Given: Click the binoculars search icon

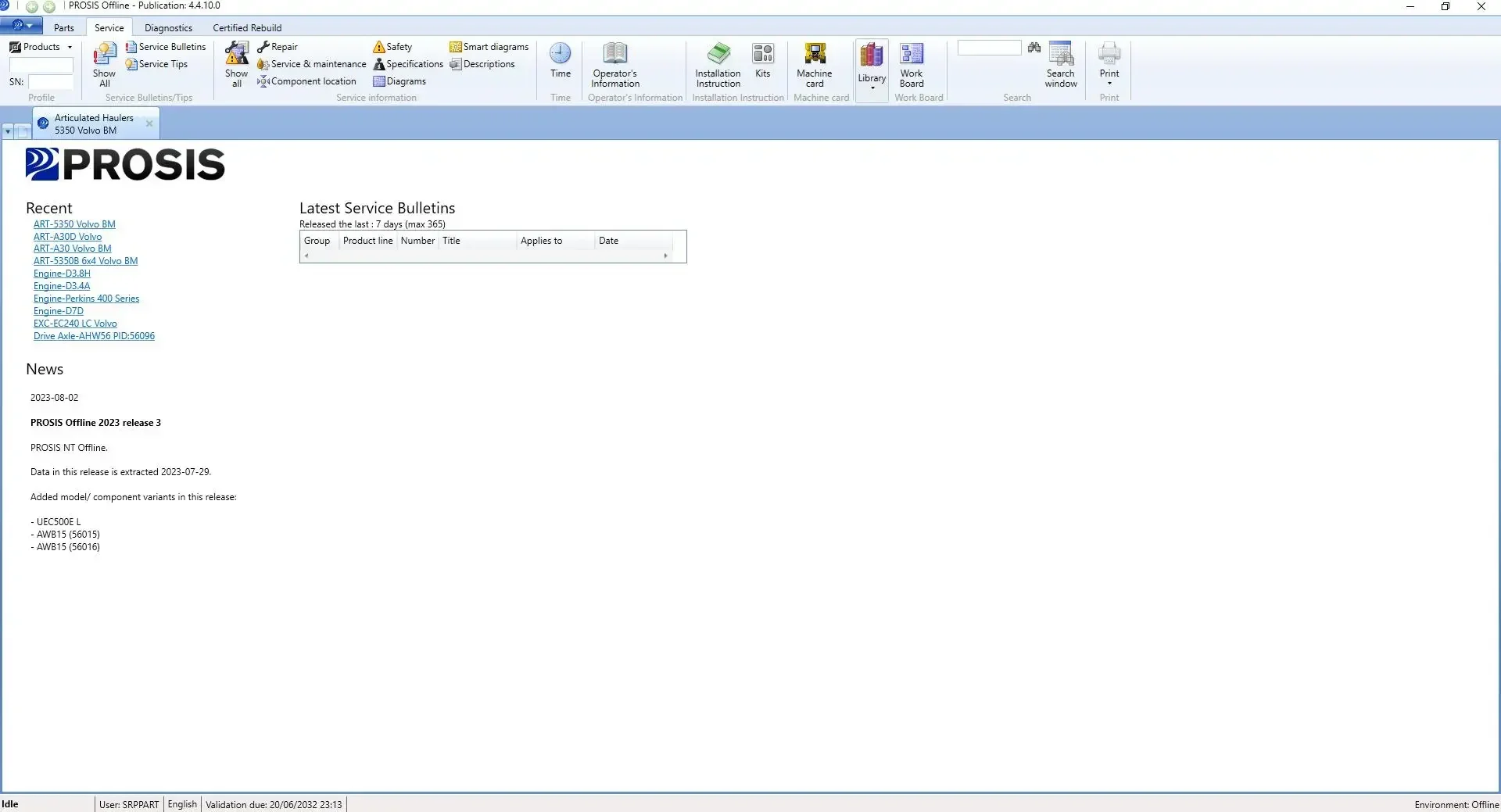Looking at the screenshot, I should point(1034,48).
